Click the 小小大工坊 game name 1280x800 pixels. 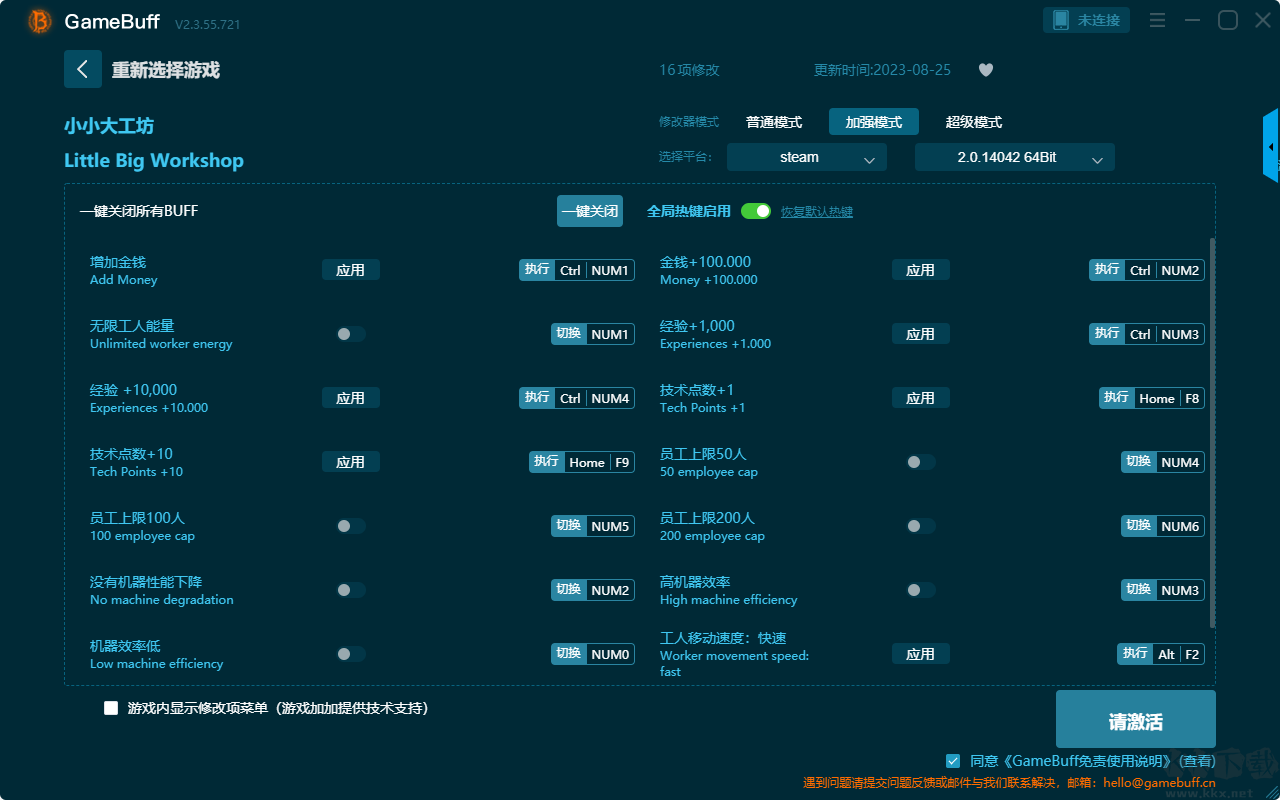pyautogui.click(x=109, y=126)
